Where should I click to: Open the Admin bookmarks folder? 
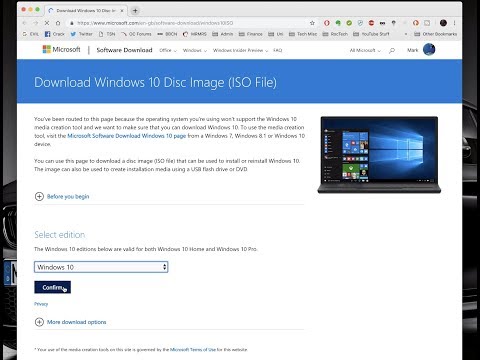pos(223,34)
